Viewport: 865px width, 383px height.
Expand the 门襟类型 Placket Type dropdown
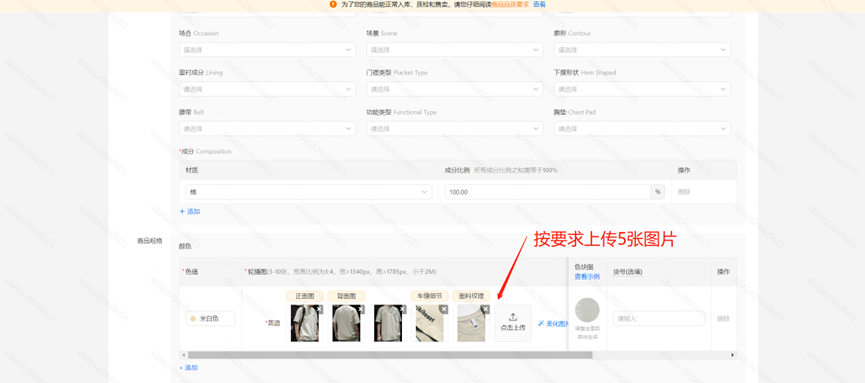click(x=455, y=89)
